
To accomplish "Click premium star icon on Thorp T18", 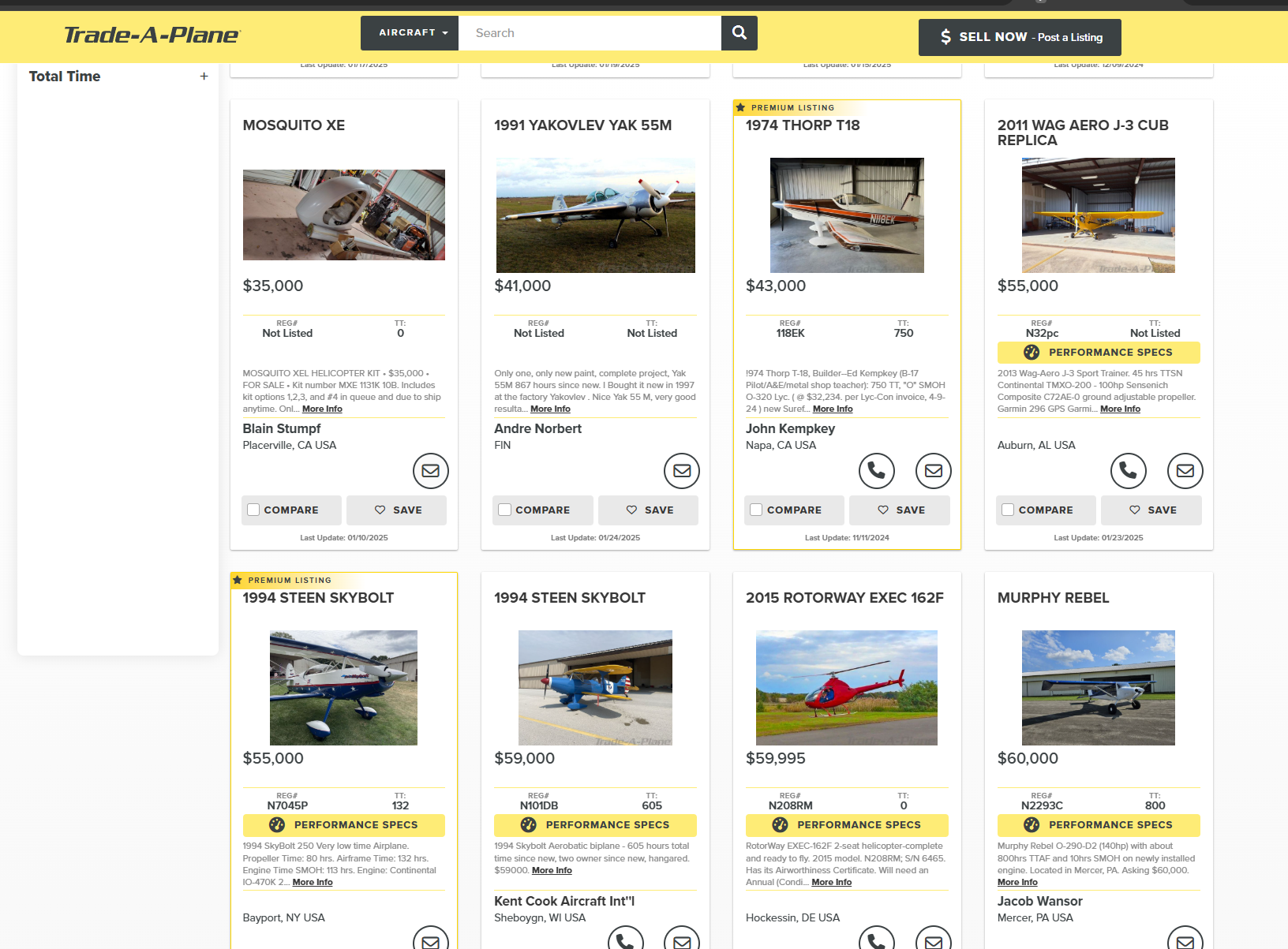I will click(x=740, y=107).
